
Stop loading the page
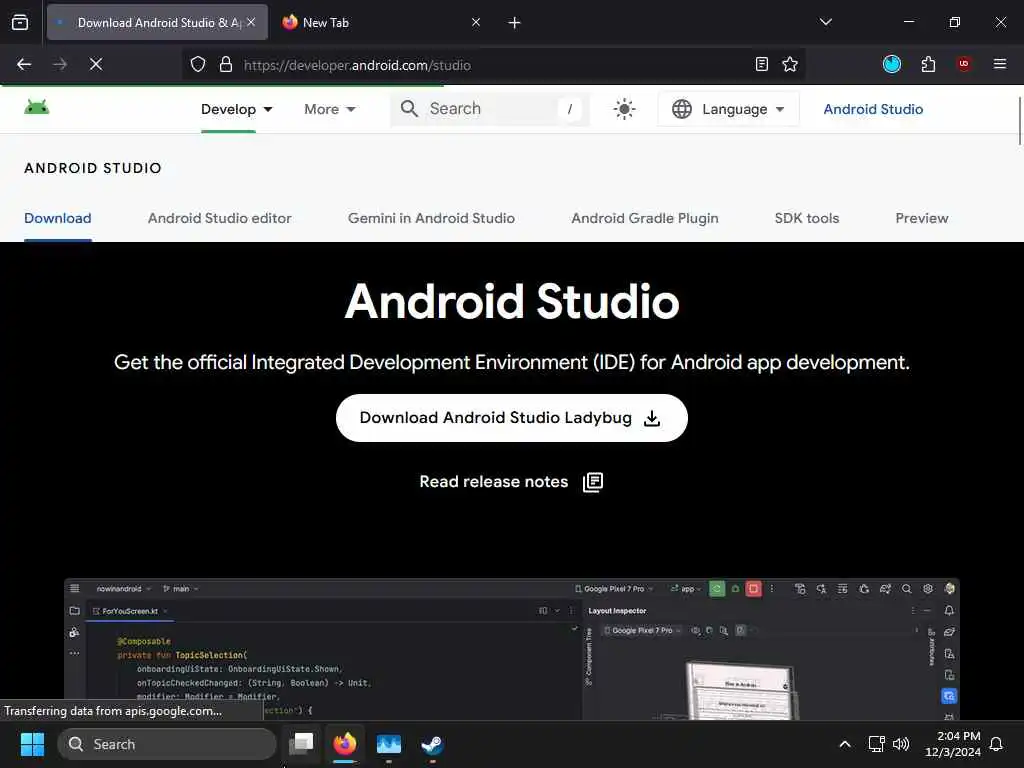[96, 64]
